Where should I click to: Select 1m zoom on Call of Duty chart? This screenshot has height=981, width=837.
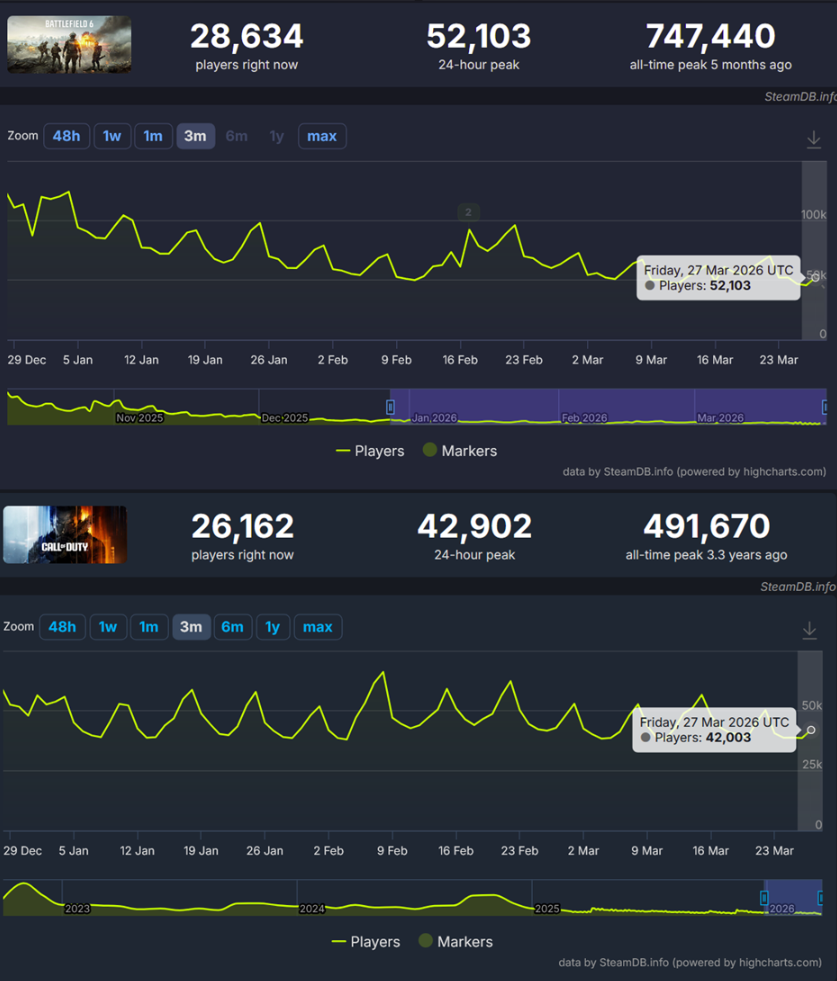[149, 627]
